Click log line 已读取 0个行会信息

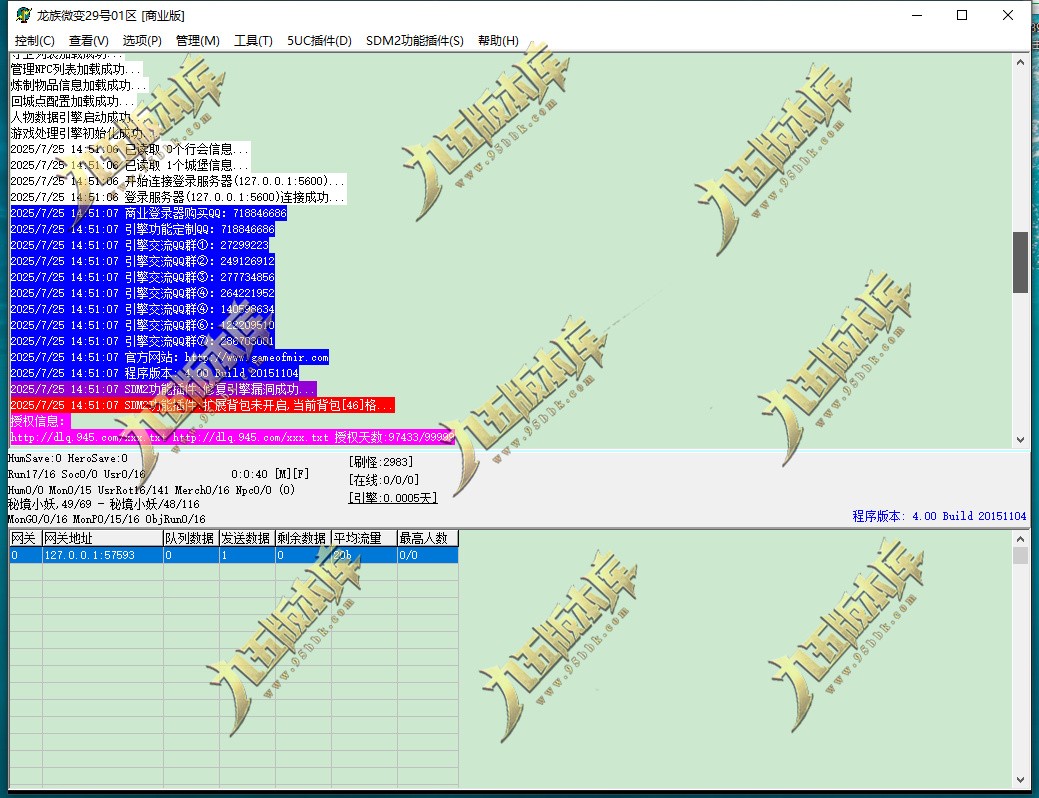tap(130, 149)
